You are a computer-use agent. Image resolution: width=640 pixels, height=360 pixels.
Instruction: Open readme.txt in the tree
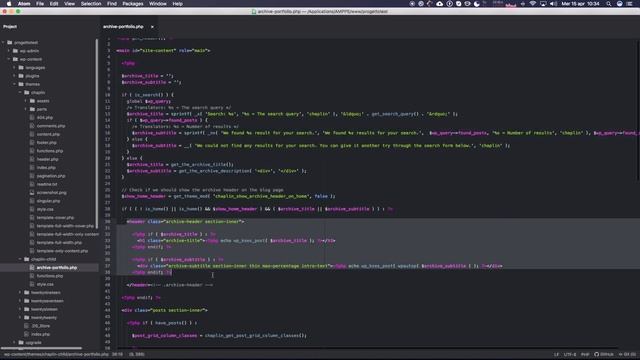tap(47, 184)
